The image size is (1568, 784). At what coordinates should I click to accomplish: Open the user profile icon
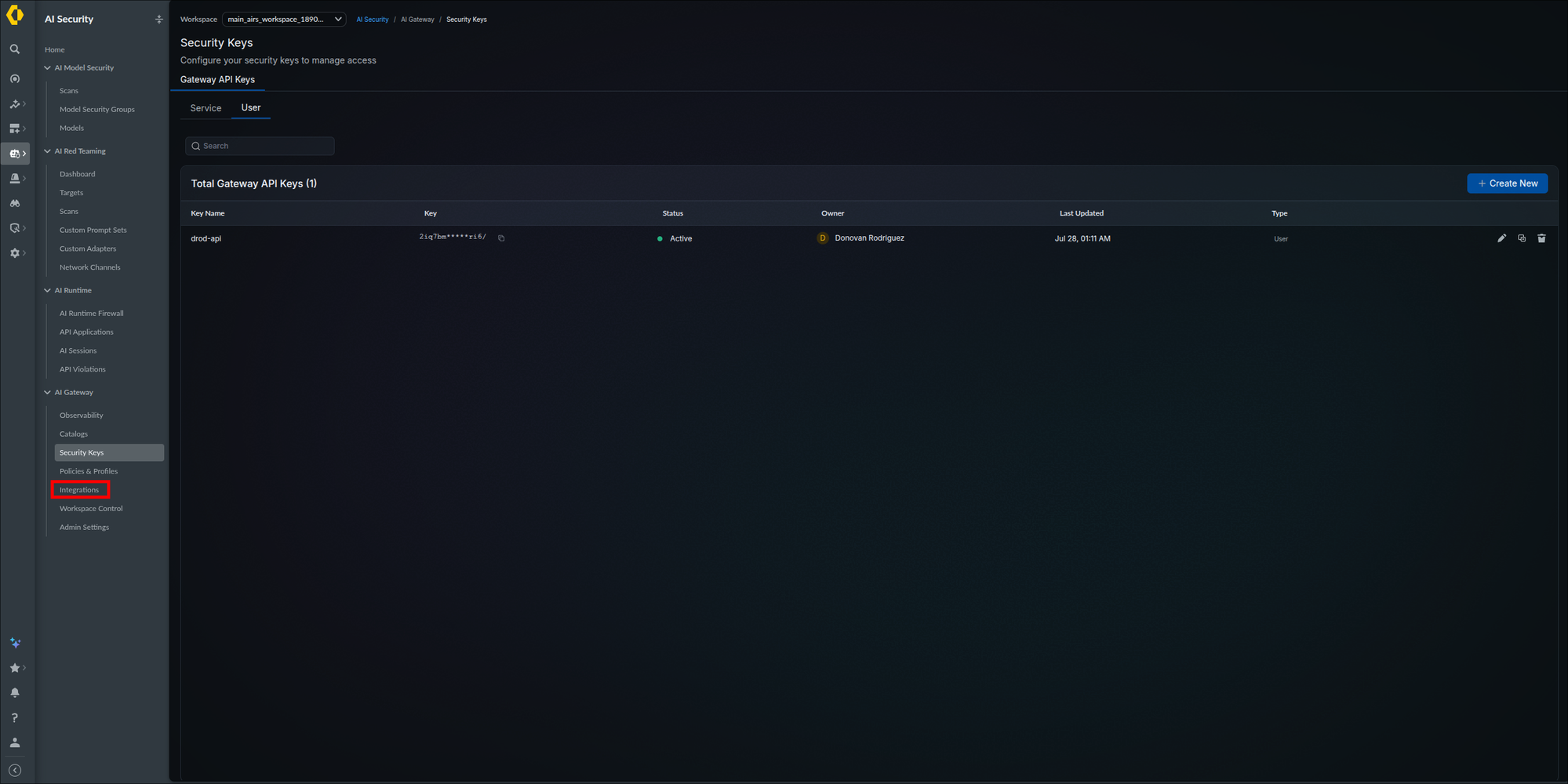[x=15, y=742]
